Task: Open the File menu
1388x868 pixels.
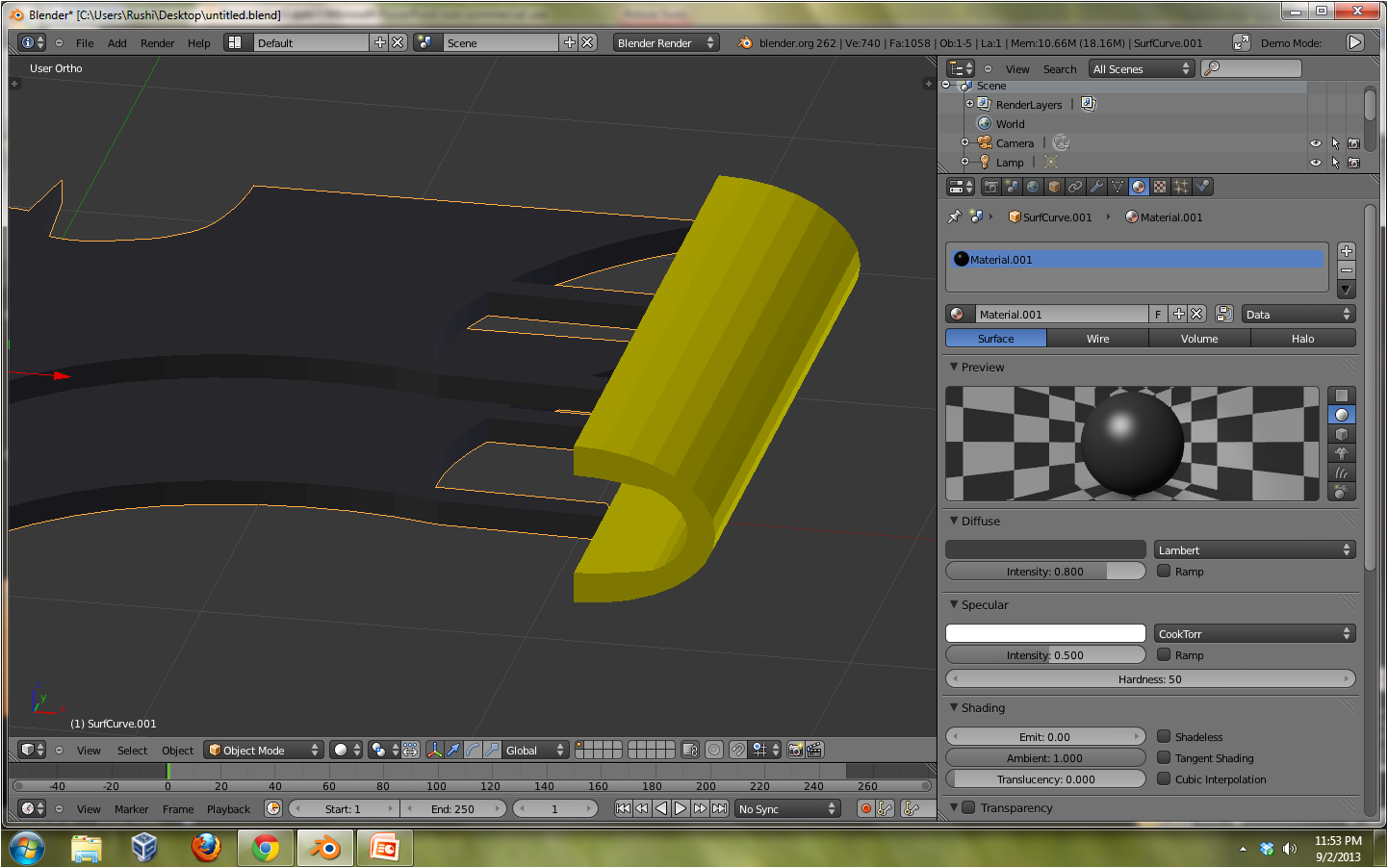Action: click(x=85, y=42)
